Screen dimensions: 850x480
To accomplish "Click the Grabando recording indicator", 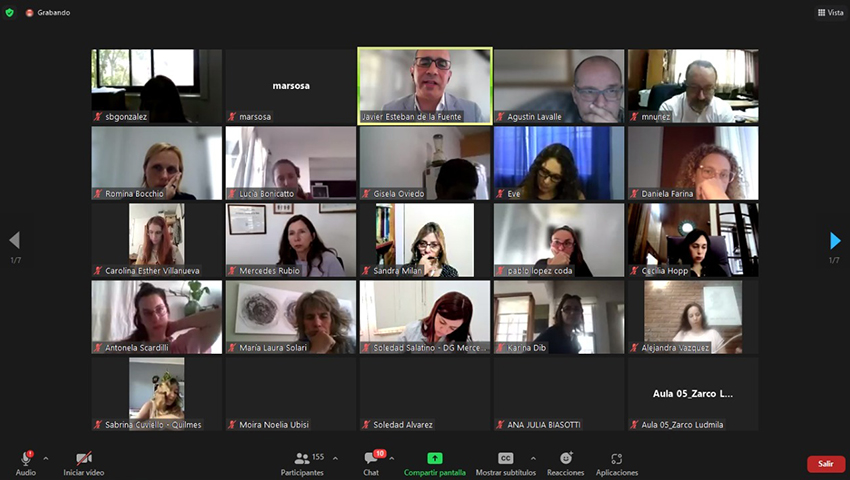I will tap(48, 12).
